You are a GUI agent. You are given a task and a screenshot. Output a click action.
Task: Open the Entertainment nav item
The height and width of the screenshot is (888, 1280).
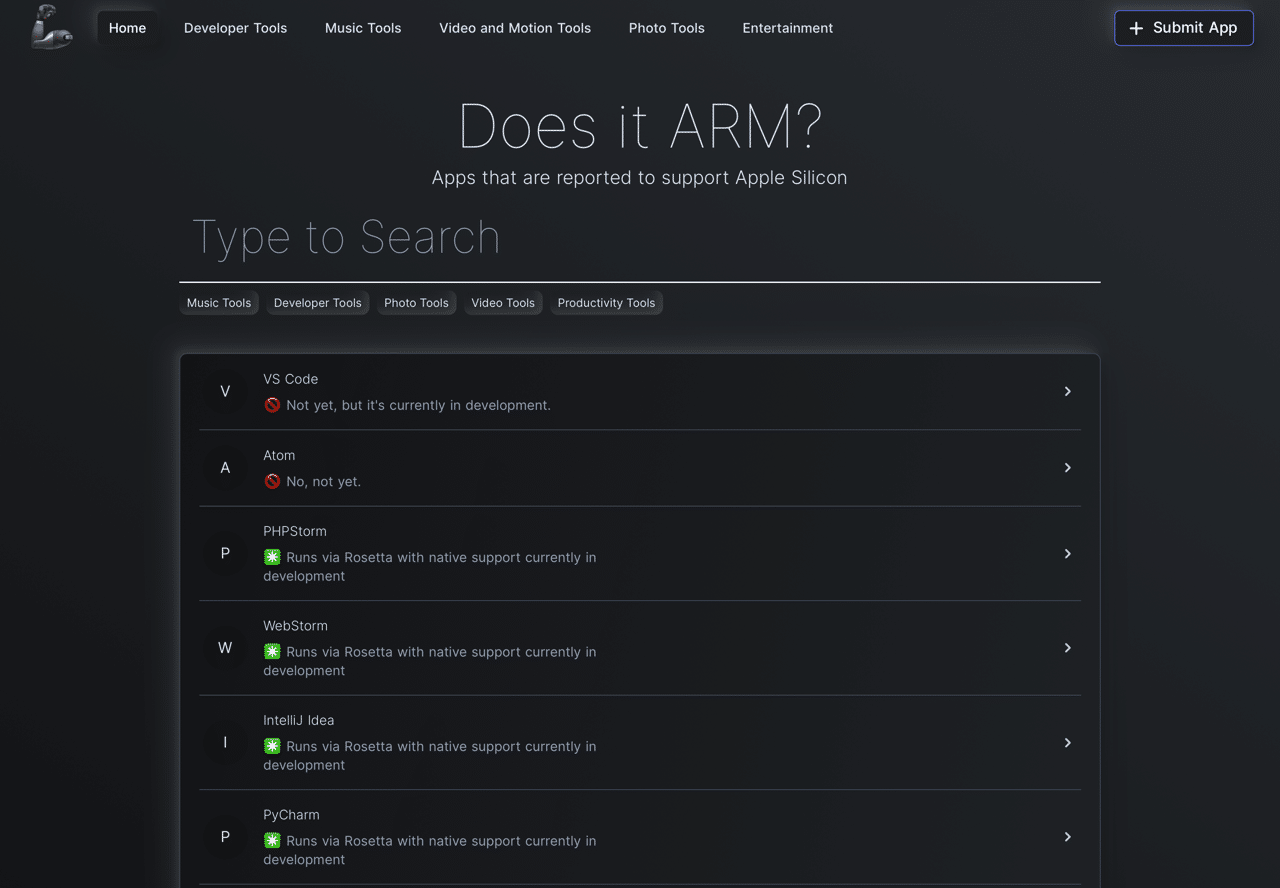[788, 28]
